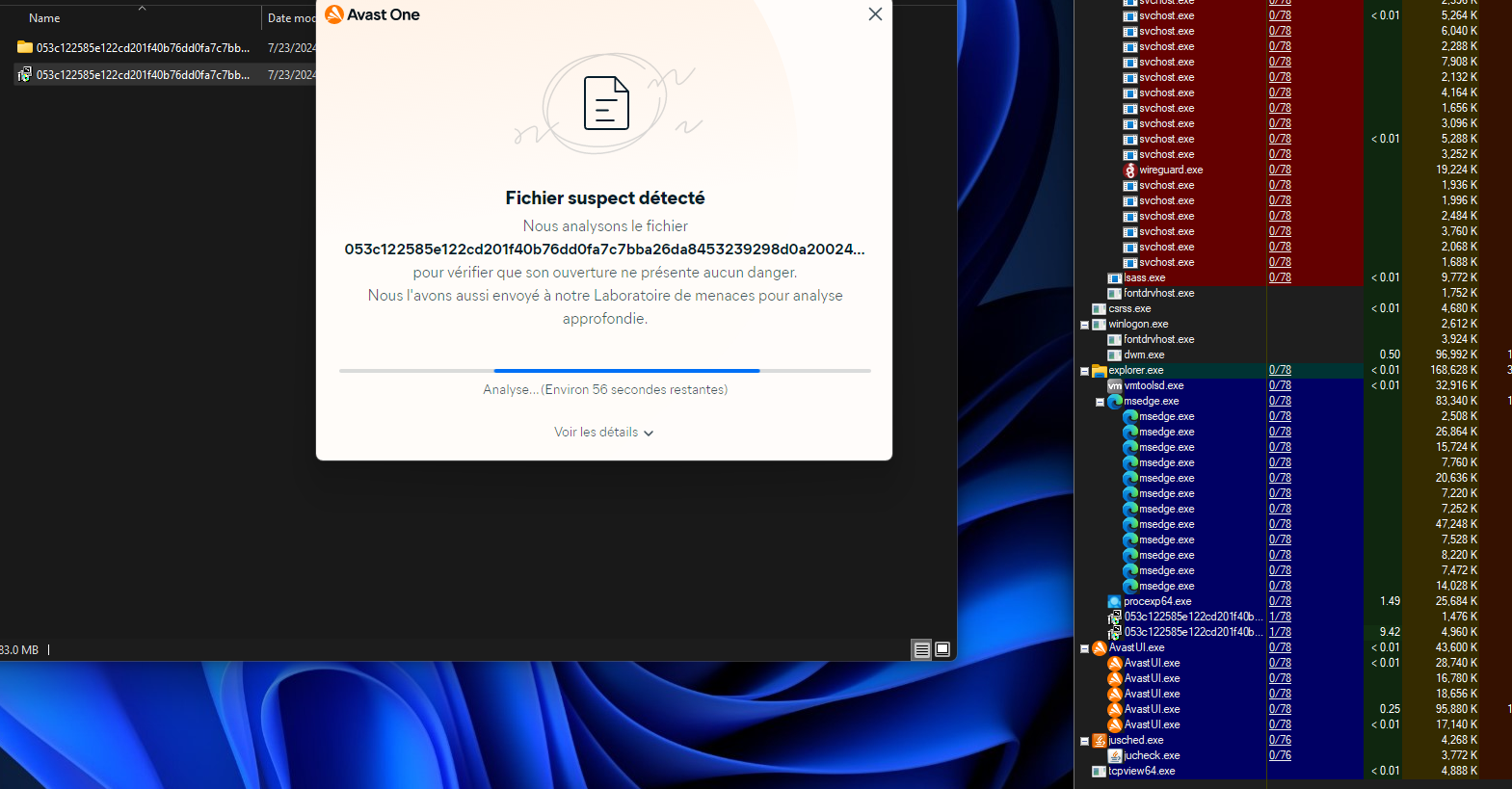The image size is (1512, 789).
Task: Collapse the parent msedge.exe process tree
Action: (1100, 402)
